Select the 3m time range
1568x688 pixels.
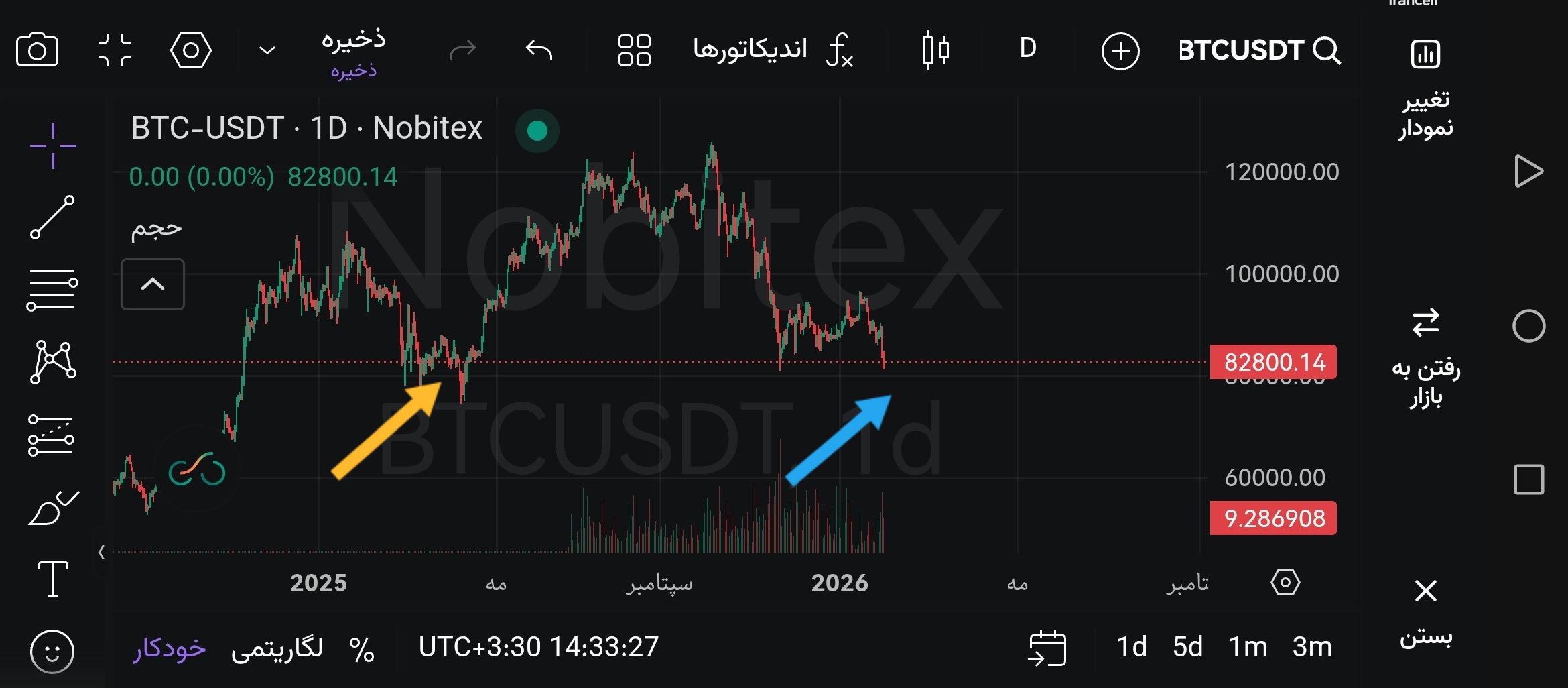tap(1312, 647)
